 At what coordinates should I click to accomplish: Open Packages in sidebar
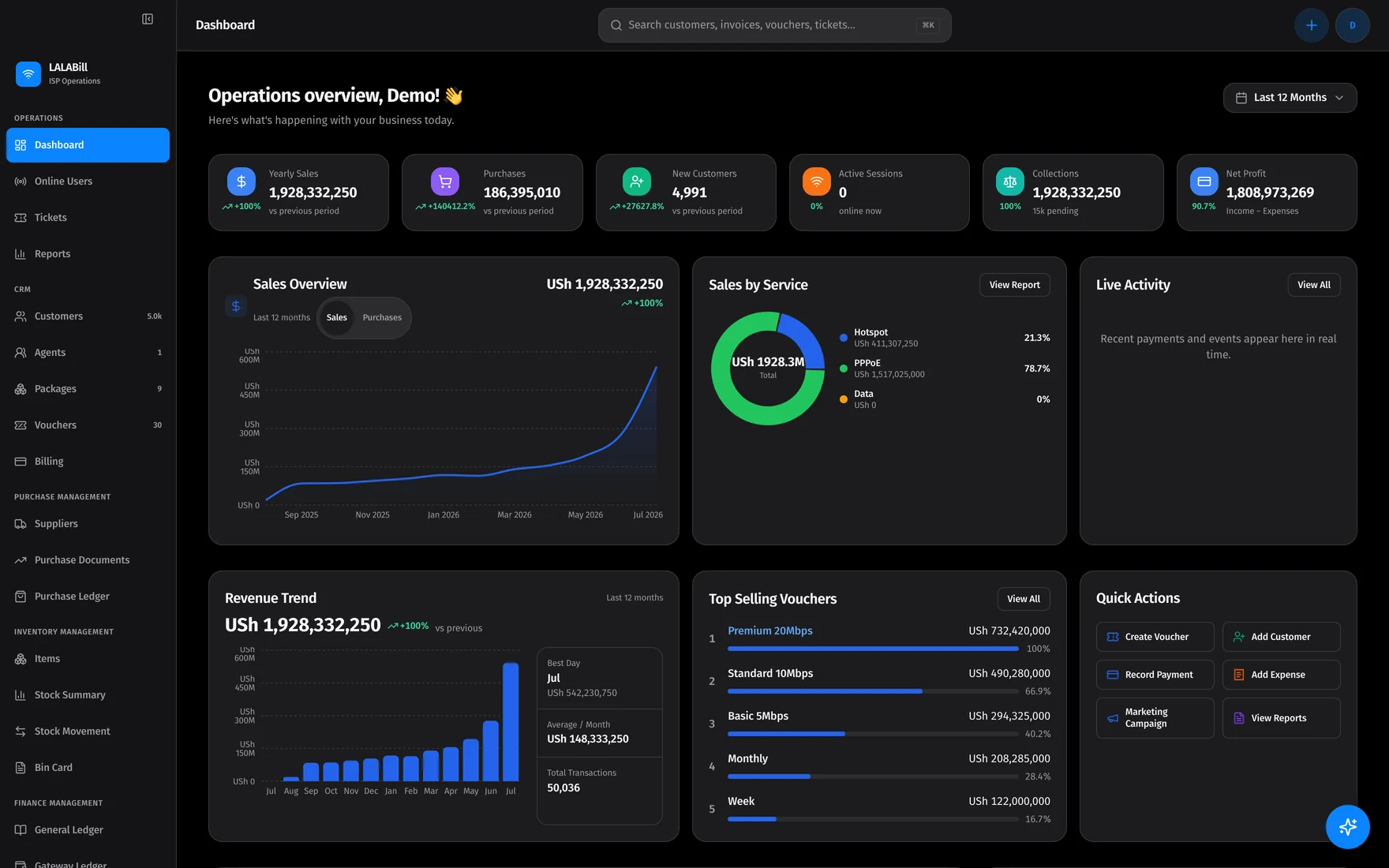coord(88,389)
